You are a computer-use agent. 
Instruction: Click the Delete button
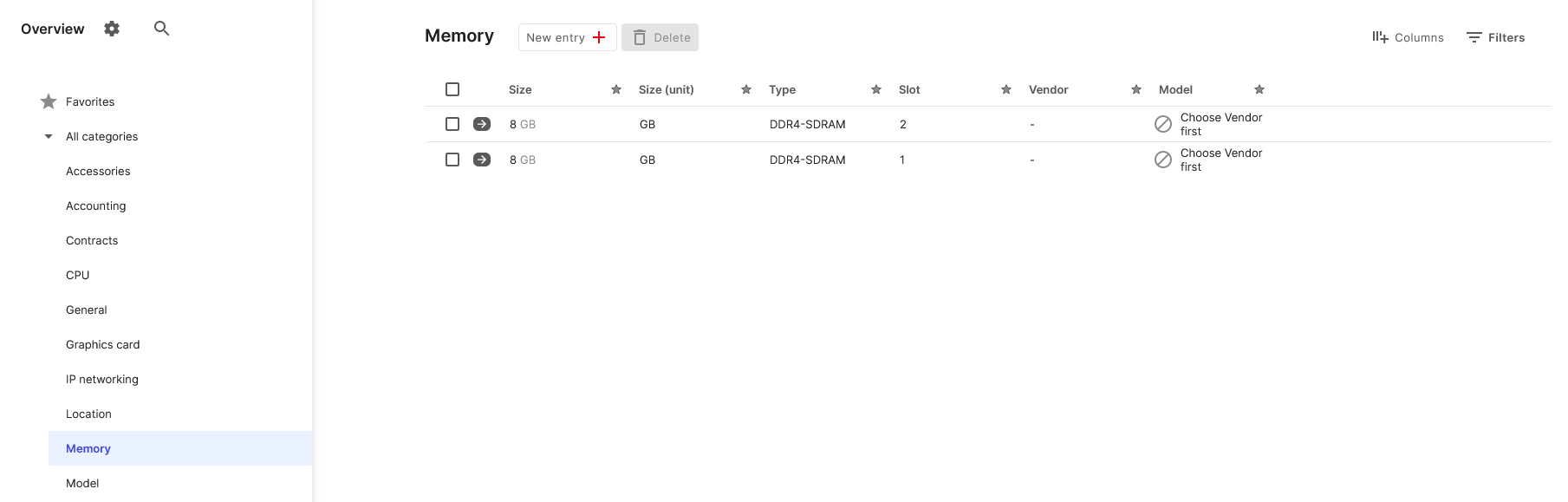pos(660,37)
